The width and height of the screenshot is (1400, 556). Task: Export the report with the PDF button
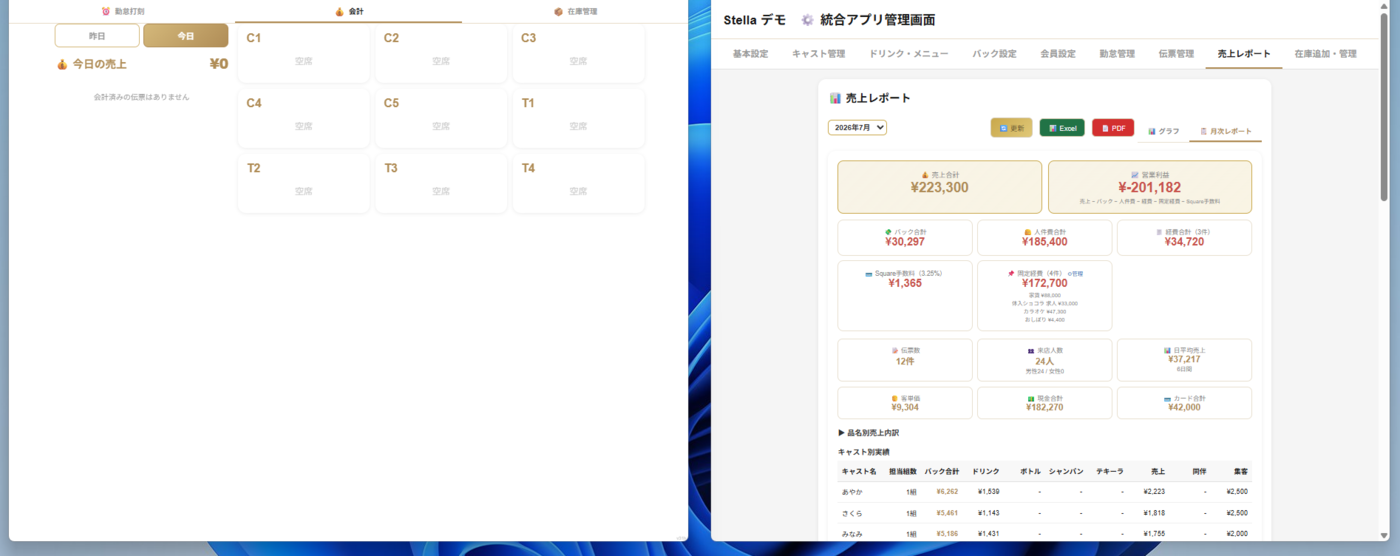point(1113,128)
